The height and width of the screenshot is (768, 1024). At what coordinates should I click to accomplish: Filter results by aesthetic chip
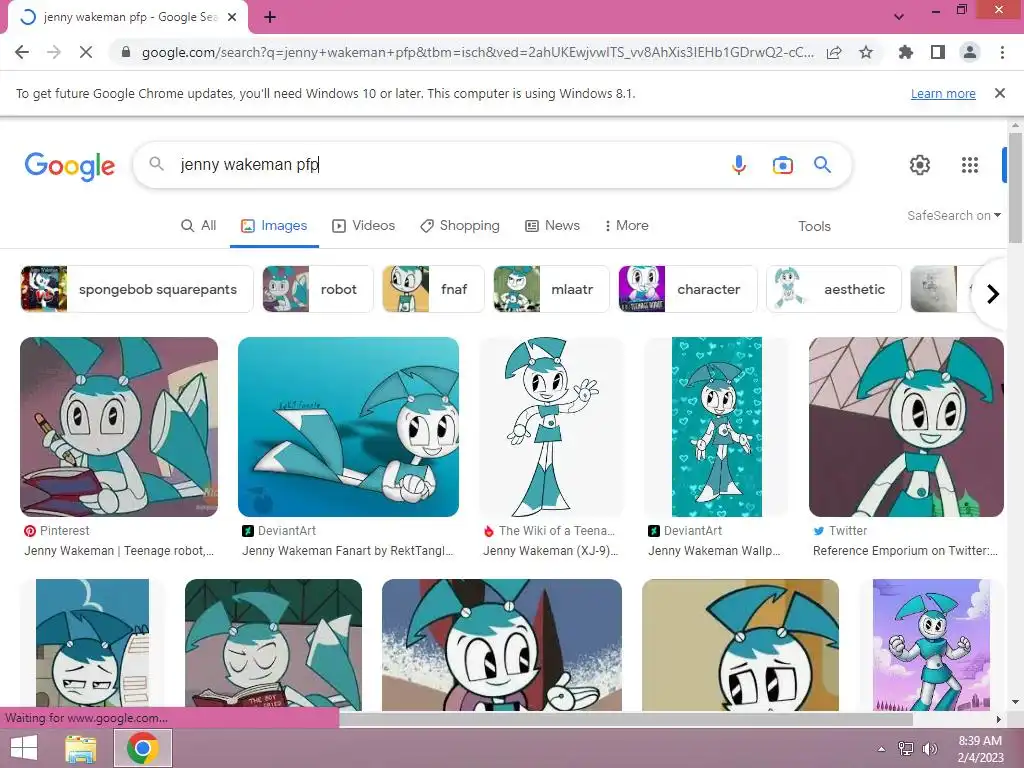click(833, 289)
